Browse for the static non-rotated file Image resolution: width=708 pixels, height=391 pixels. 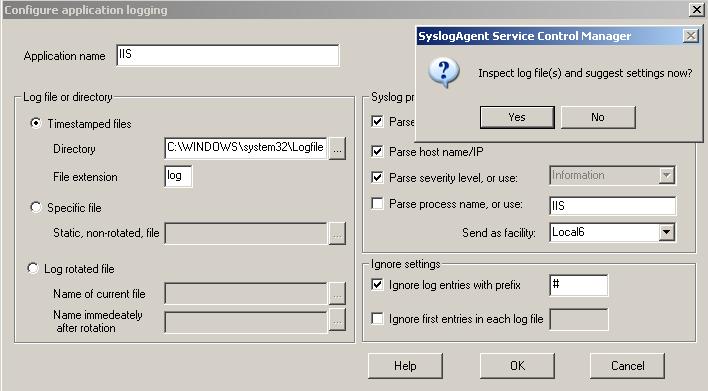point(337,233)
